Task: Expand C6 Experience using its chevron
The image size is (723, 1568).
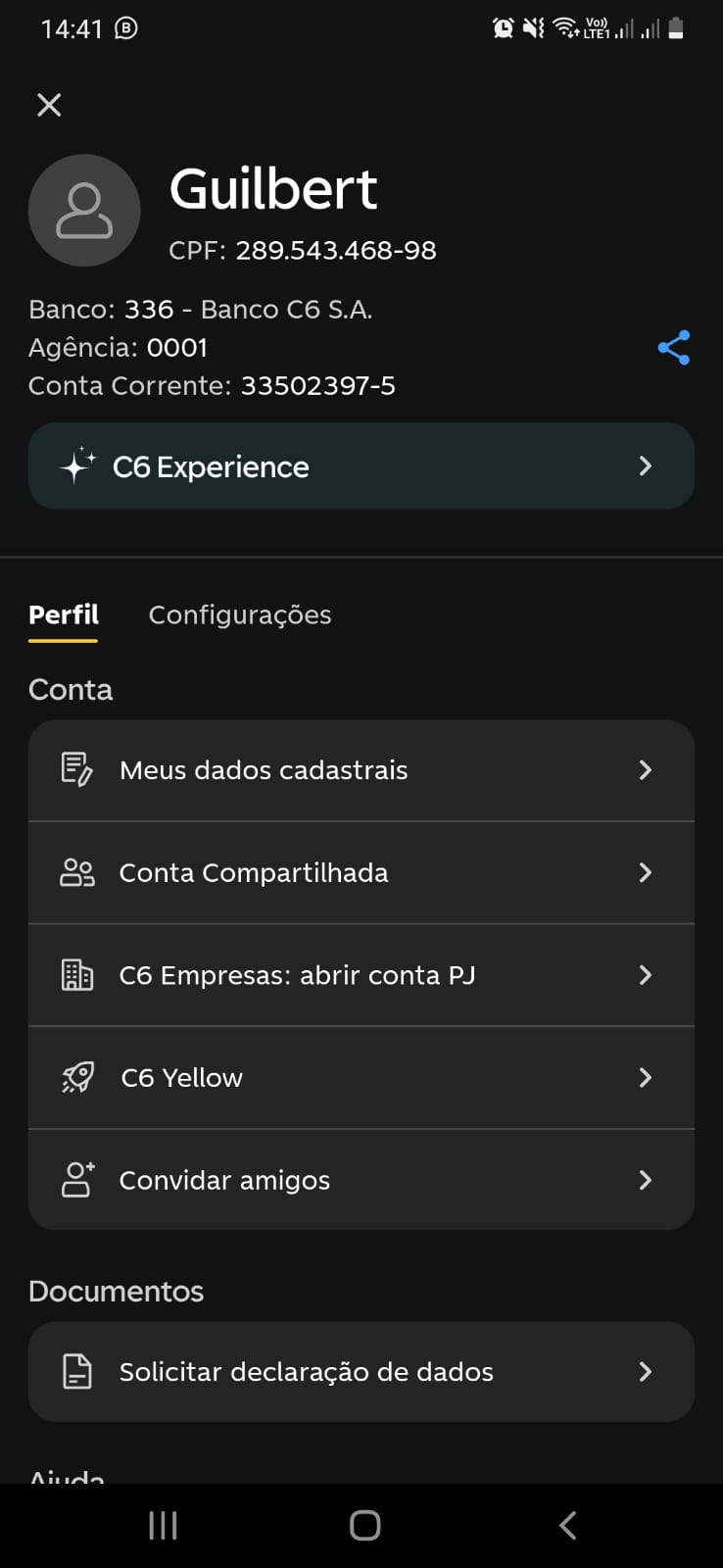Action: pos(645,465)
